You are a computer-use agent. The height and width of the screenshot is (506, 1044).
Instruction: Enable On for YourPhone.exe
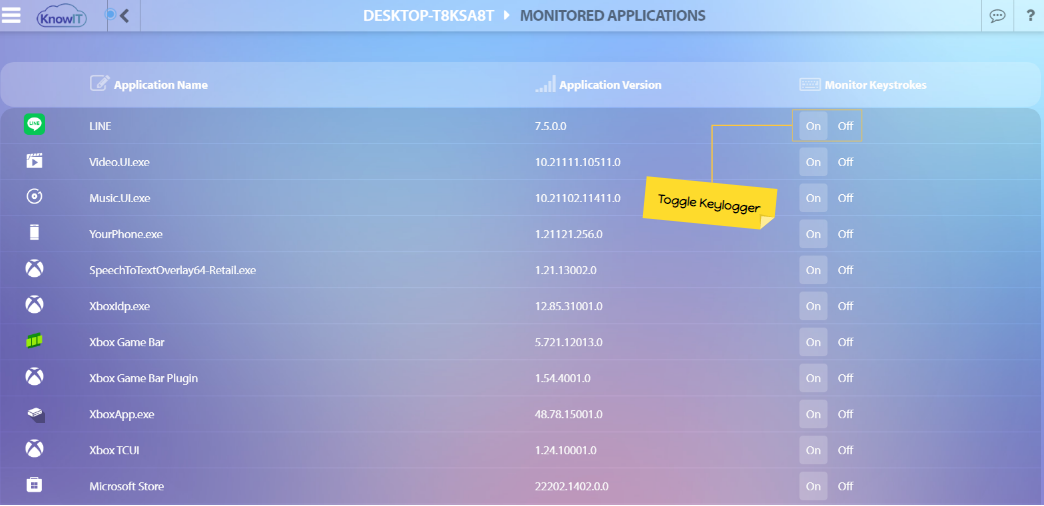point(813,234)
